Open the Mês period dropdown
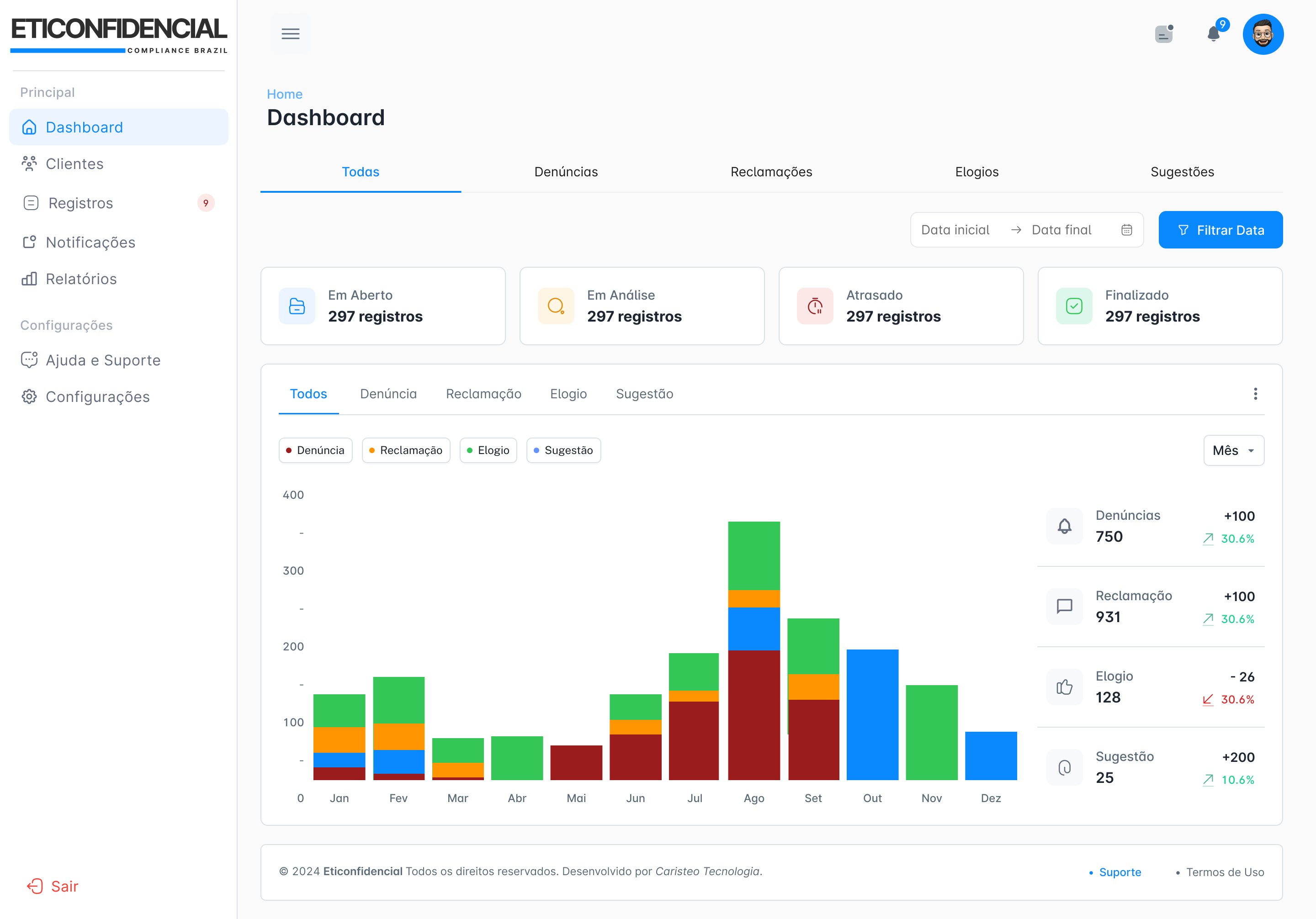Image resolution: width=1316 pixels, height=919 pixels. [x=1234, y=450]
